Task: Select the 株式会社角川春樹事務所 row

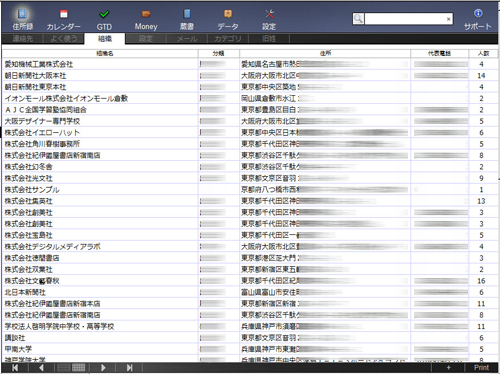Action: point(250,144)
